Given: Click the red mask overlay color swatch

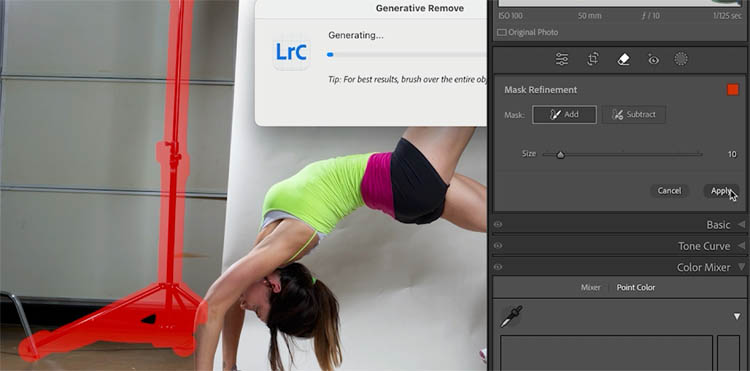Looking at the screenshot, I should coord(733,90).
